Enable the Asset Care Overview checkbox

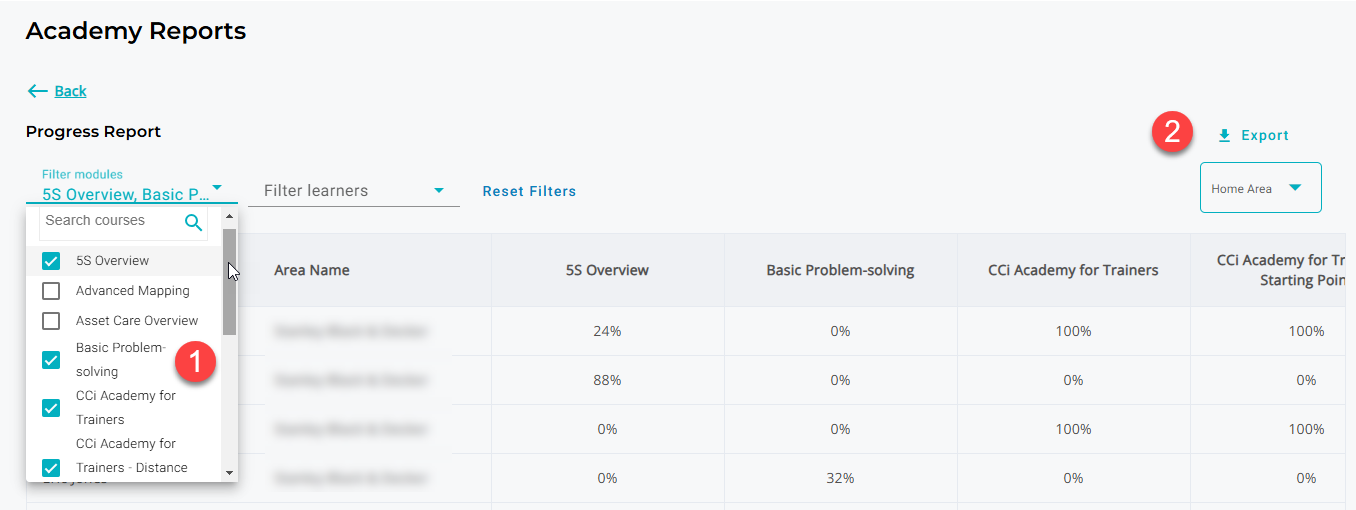[51, 321]
